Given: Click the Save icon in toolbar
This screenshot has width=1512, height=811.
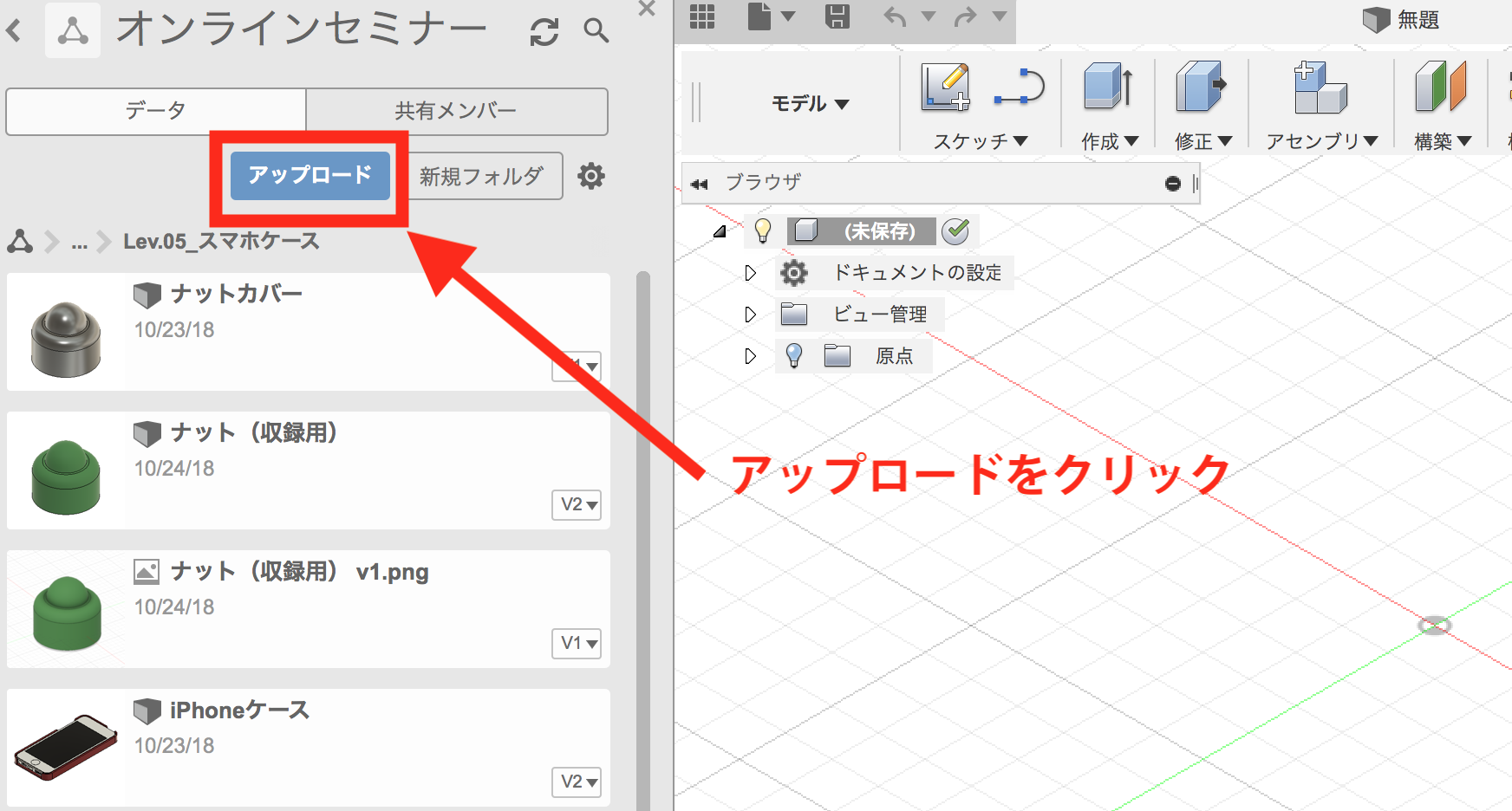Looking at the screenshot, I should [x=837, y=16].
